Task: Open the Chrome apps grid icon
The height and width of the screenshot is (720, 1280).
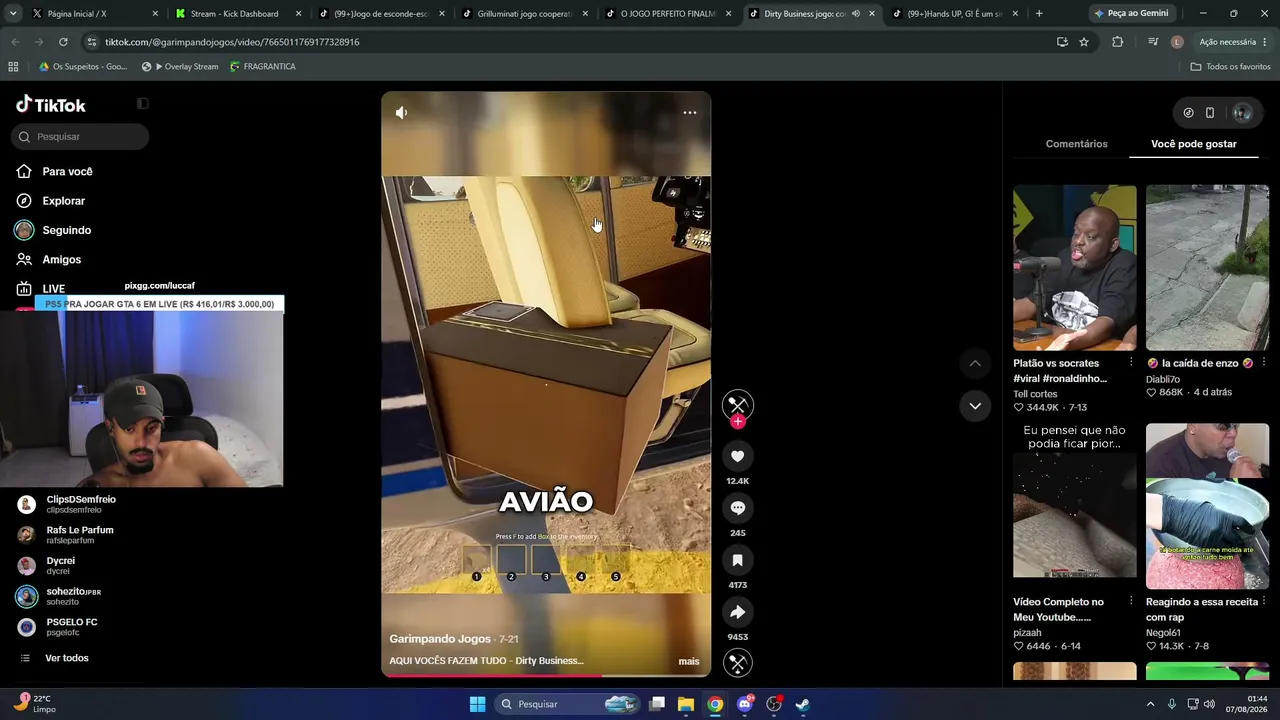Action: 13,67
